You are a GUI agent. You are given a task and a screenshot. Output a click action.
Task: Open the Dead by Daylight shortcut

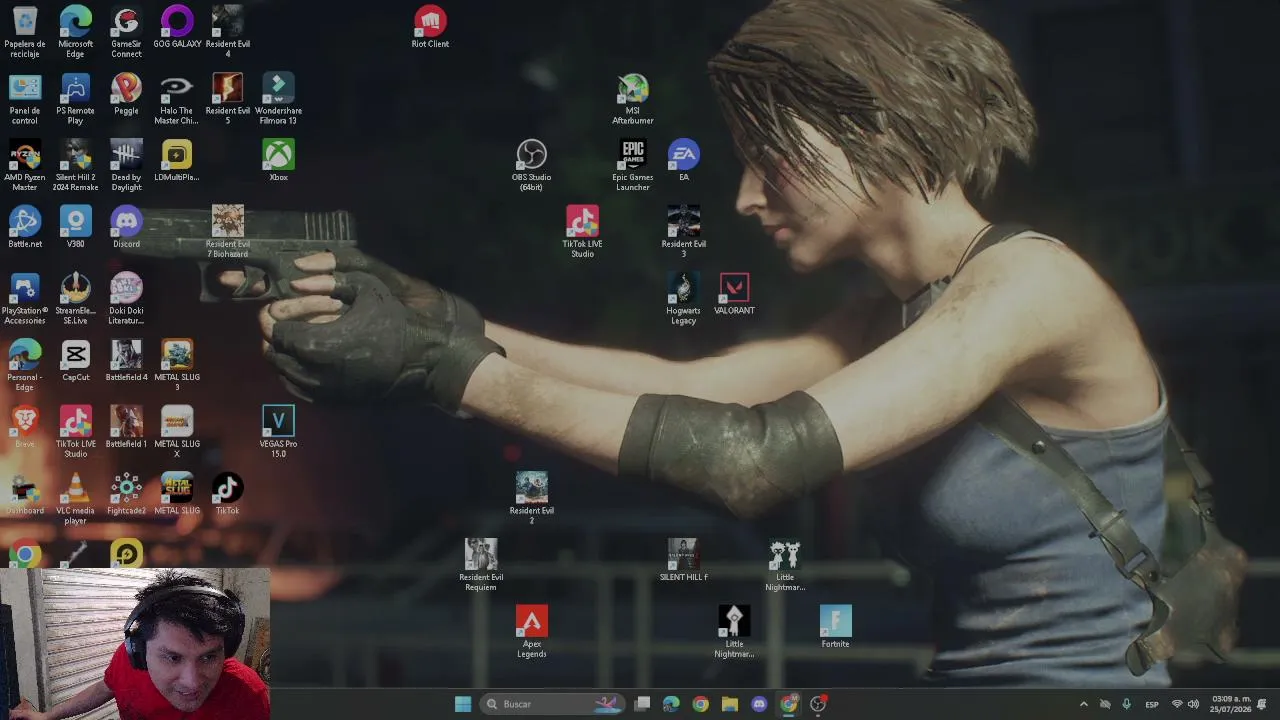pos(126,165)
